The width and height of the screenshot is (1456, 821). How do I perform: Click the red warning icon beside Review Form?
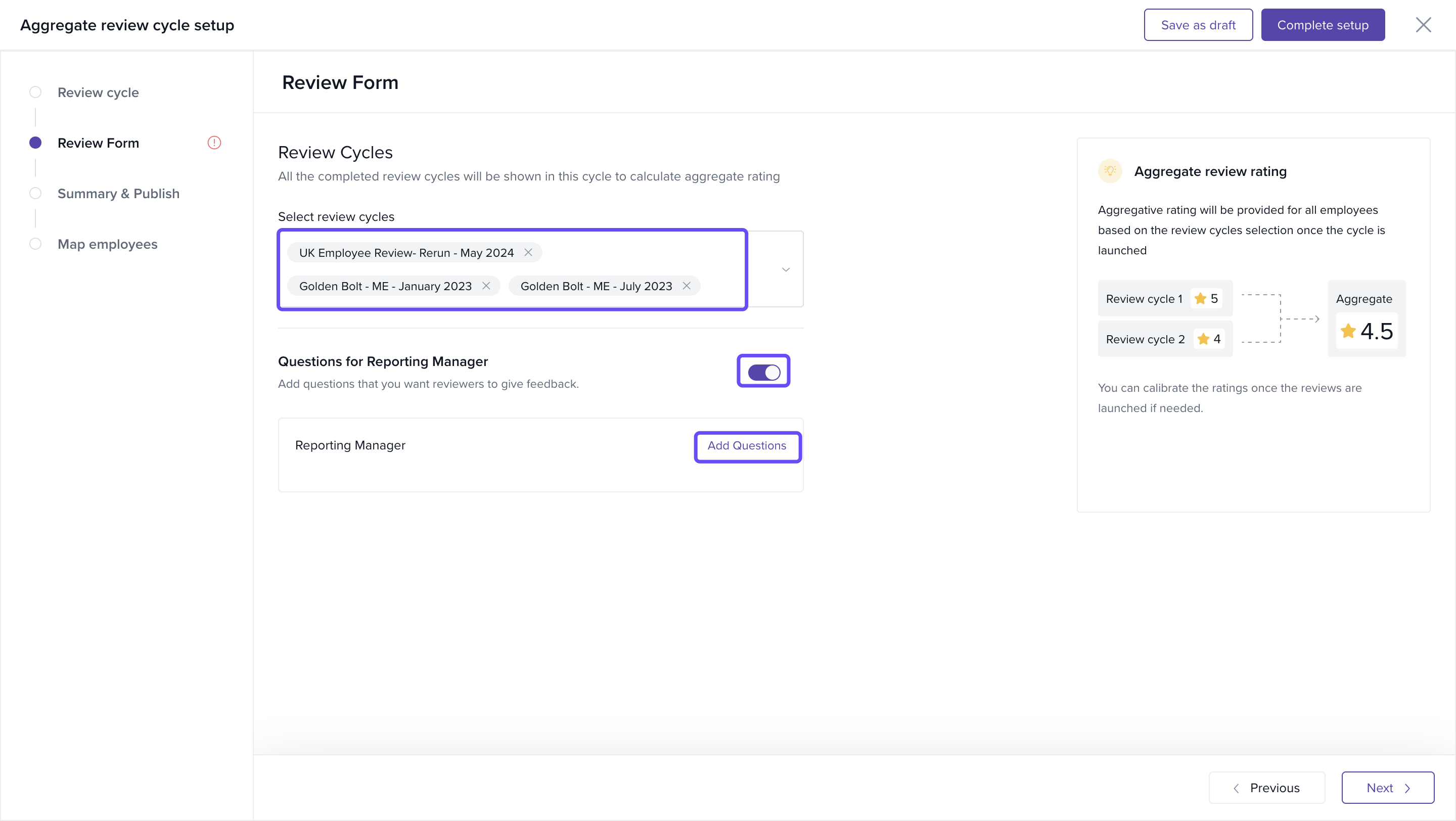point(214,143)
